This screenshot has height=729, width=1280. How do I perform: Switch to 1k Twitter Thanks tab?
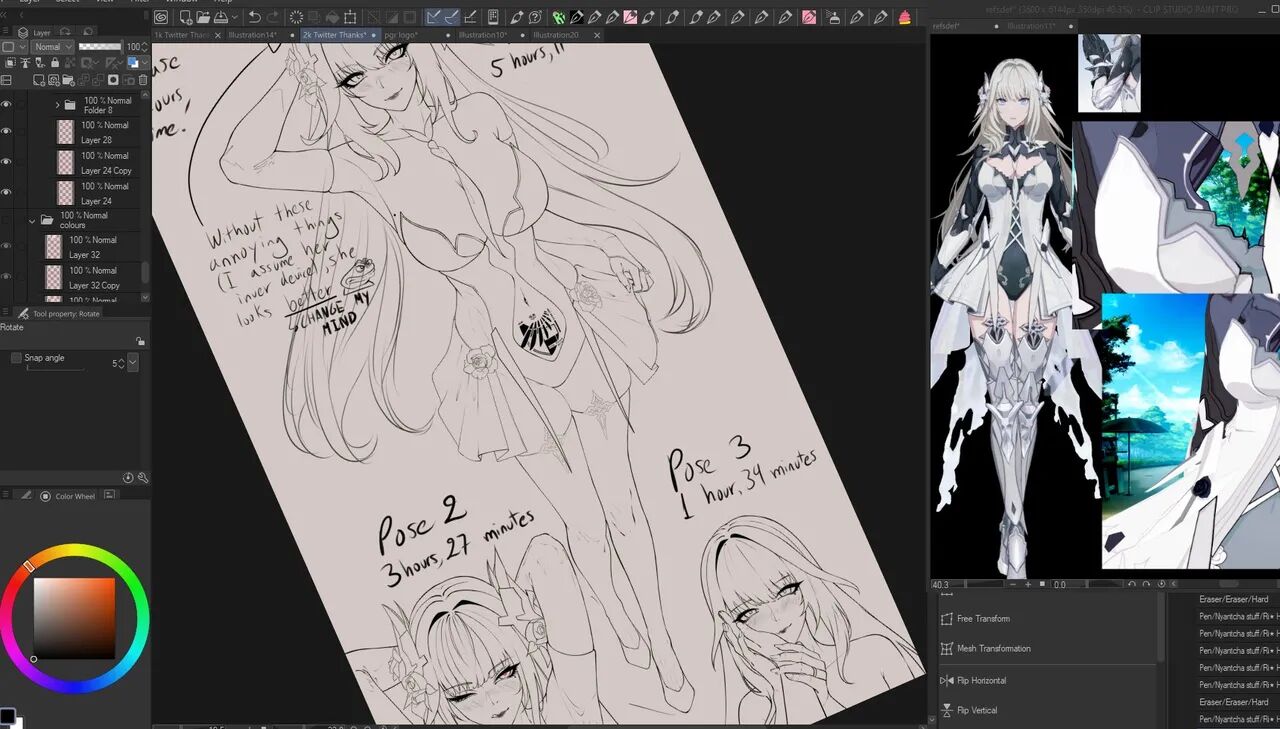click(181, 35)
